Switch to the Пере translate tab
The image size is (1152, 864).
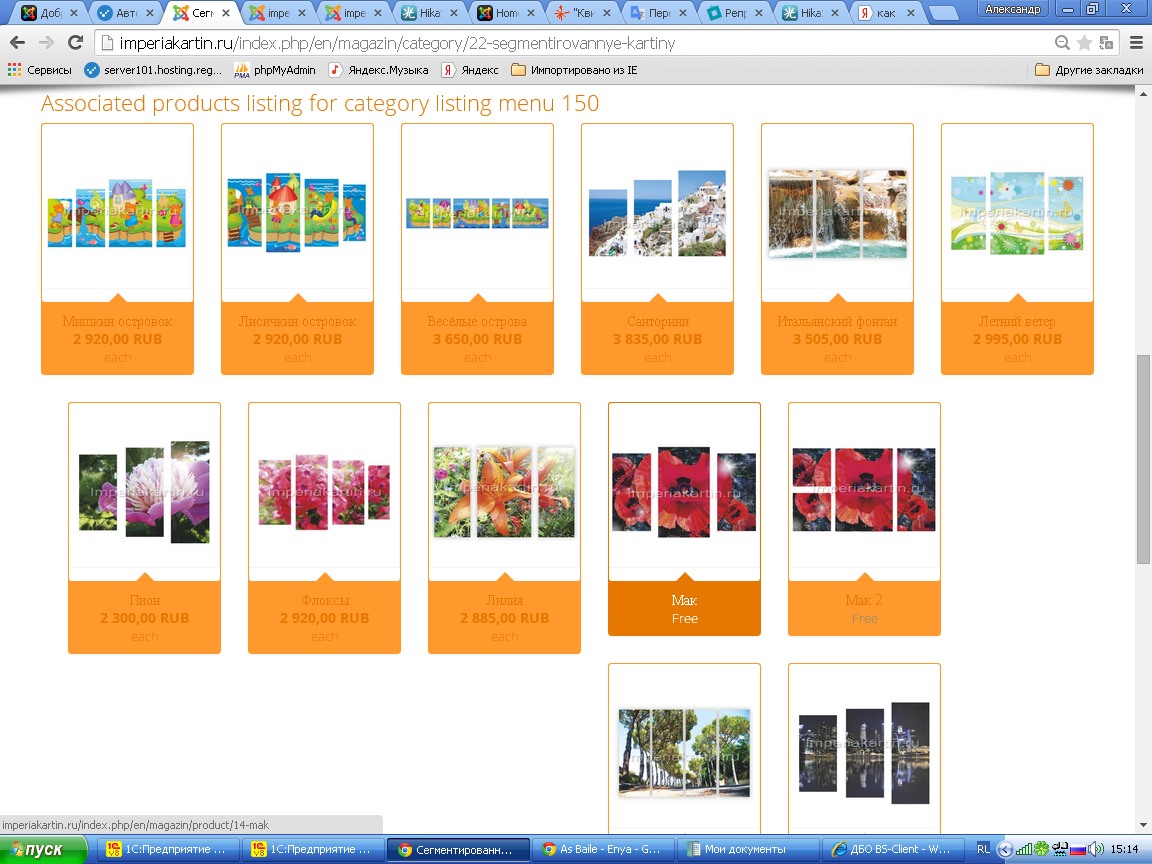click(x=658, y=12)
